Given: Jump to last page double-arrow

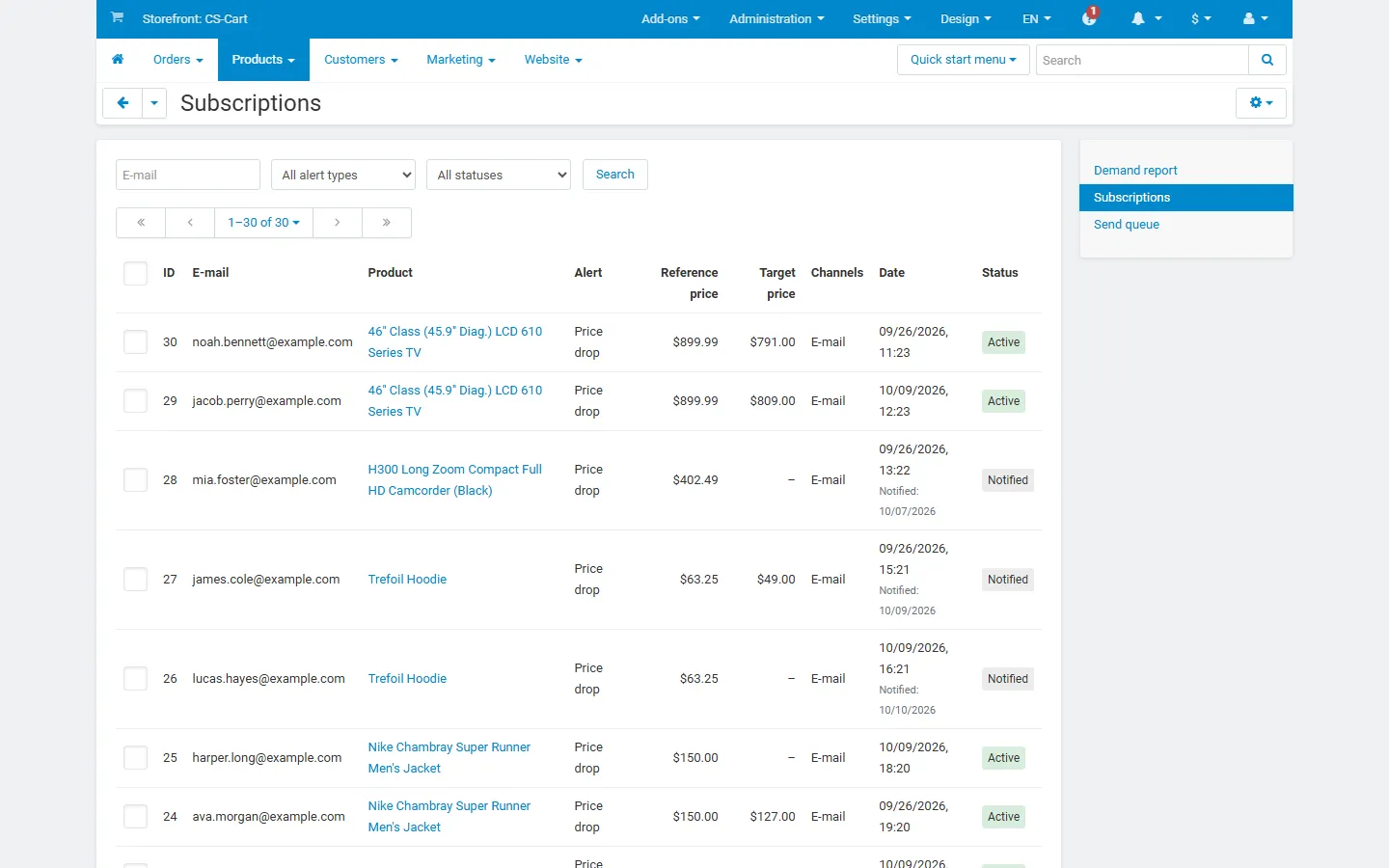Looking at the screenshot, I should point(387,223).
